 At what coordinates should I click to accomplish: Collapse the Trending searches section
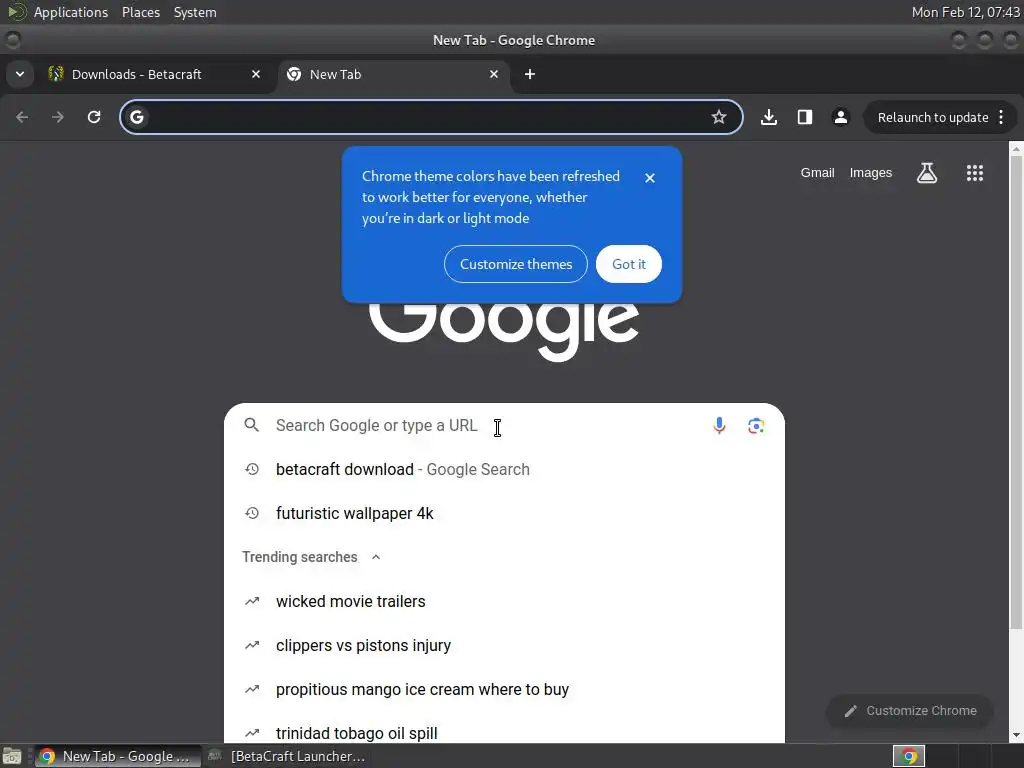376,557
